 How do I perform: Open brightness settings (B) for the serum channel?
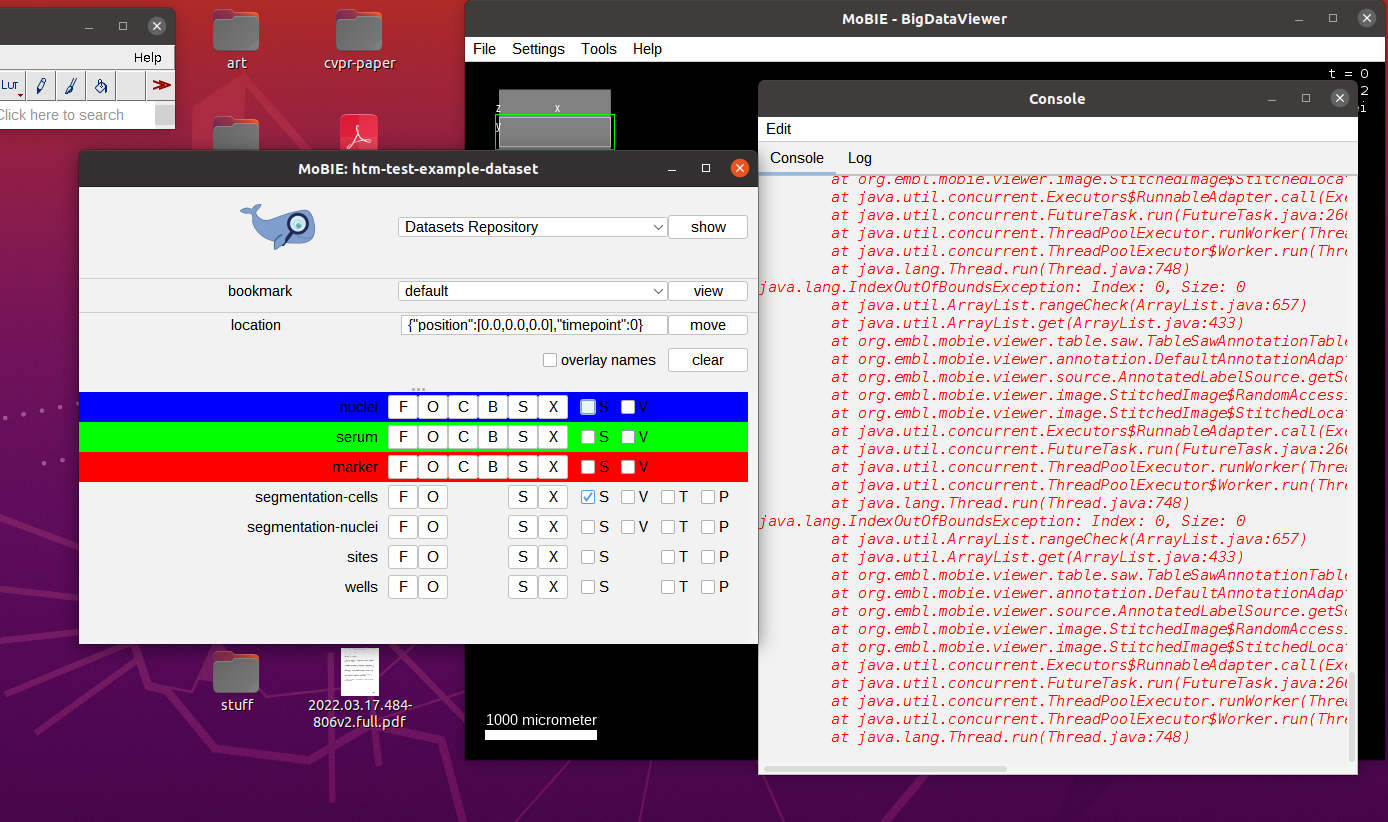(493, 436)
